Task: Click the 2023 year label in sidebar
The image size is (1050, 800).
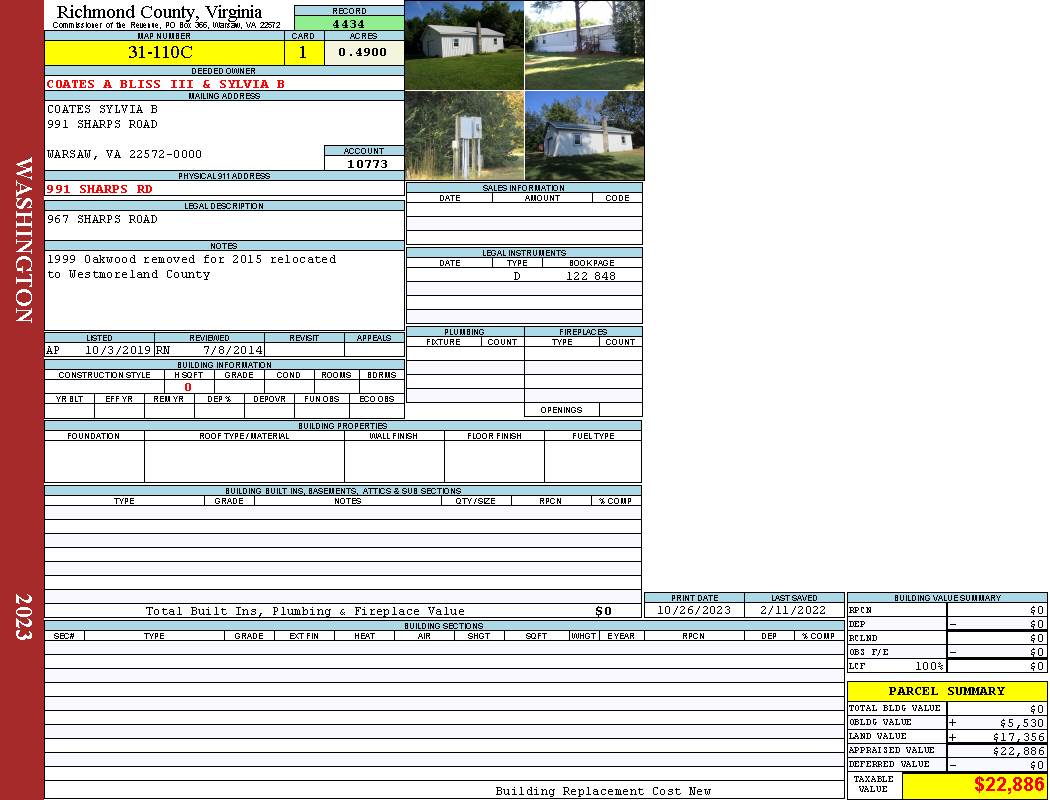Action: tap(23, 617)
